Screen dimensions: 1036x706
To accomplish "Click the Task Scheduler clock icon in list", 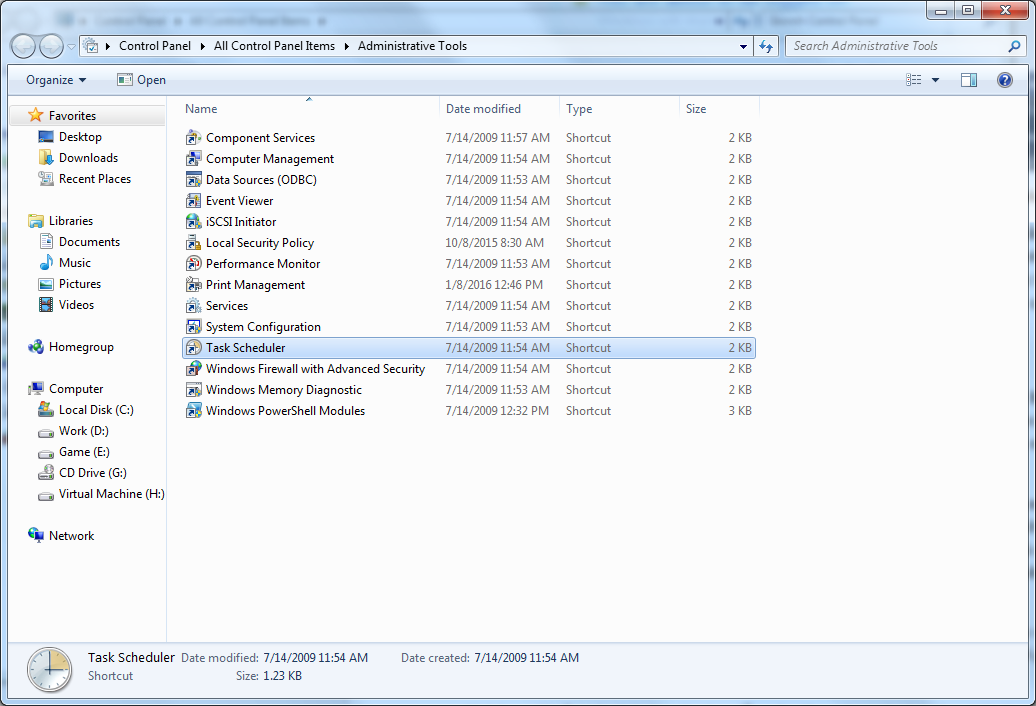I will [193, 347].
